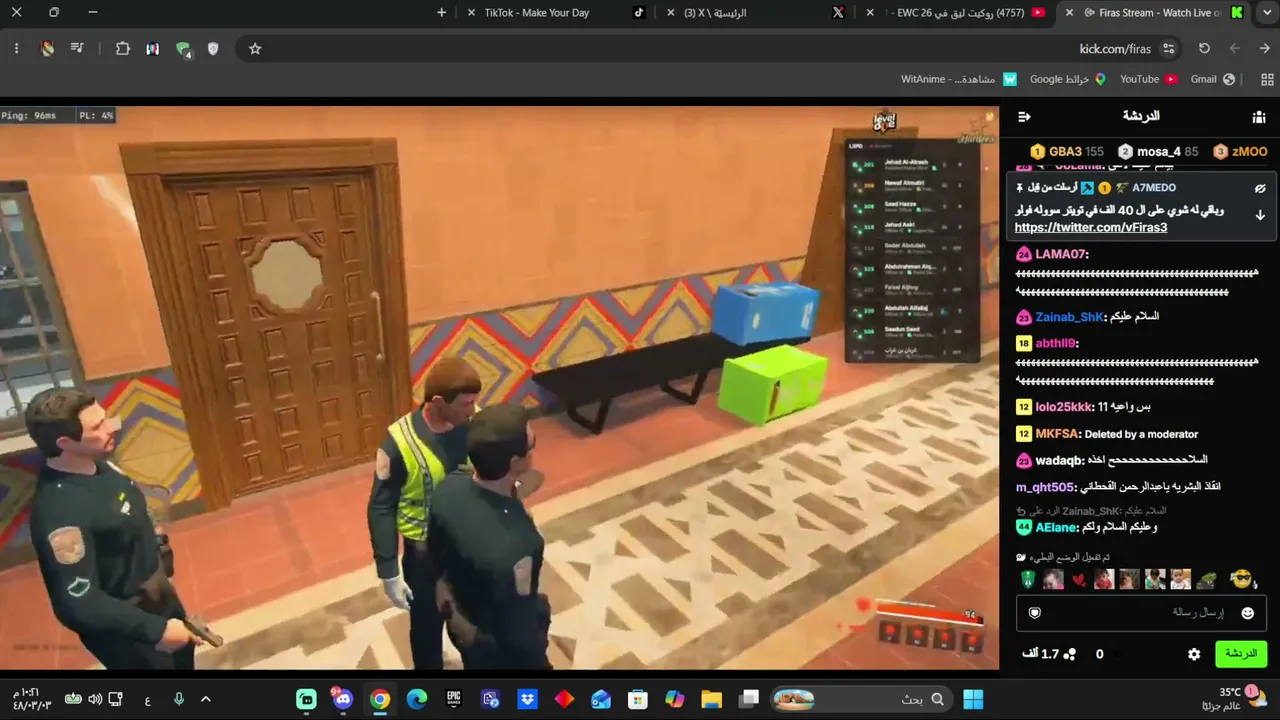
Task: Open Google Chrome taskbar icon
Action: 380,699
